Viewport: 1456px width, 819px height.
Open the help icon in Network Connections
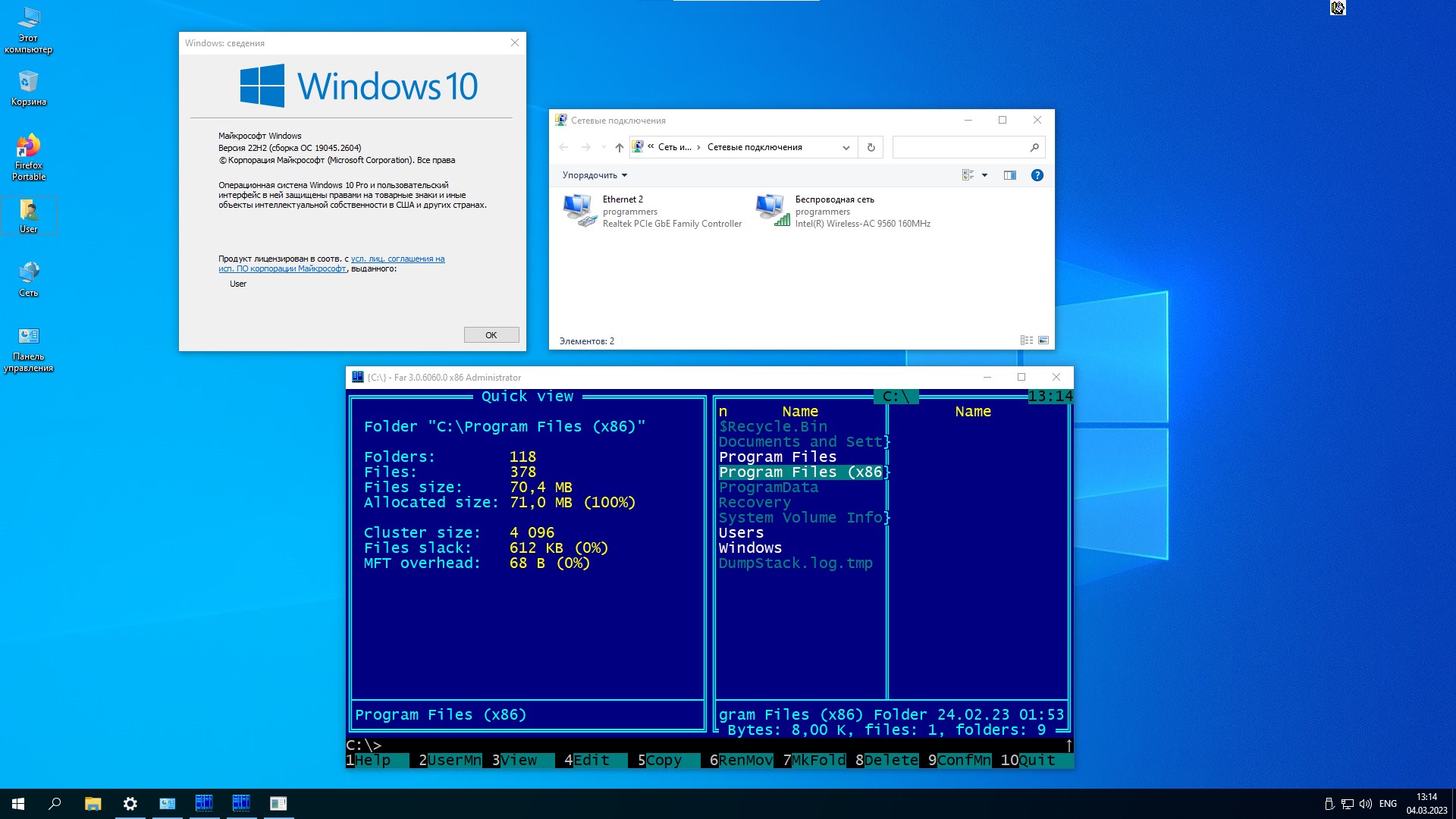pyautogui.click(x=1037, y=175)
